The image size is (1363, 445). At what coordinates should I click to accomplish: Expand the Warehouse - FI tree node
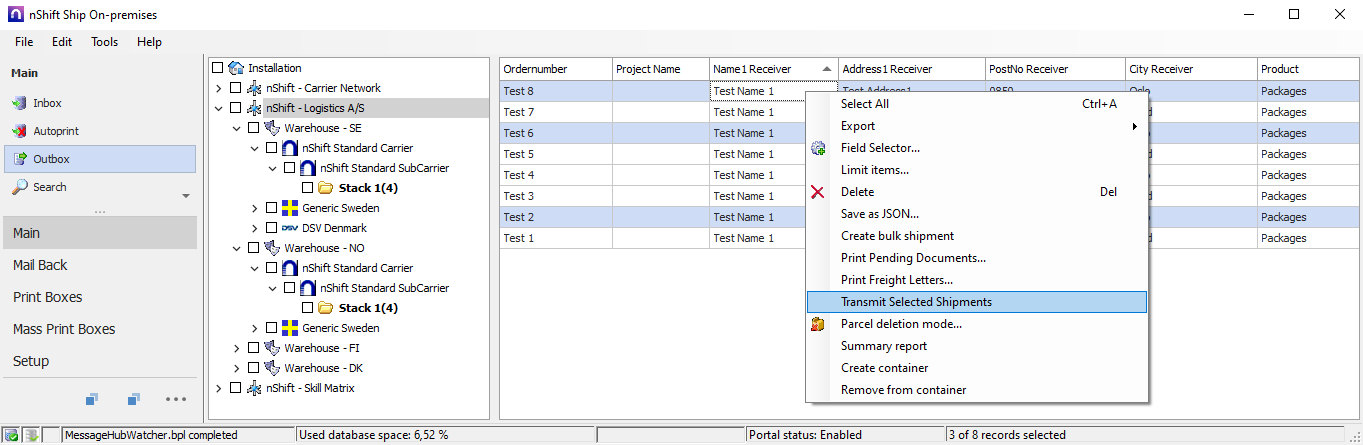pos(237,348)
